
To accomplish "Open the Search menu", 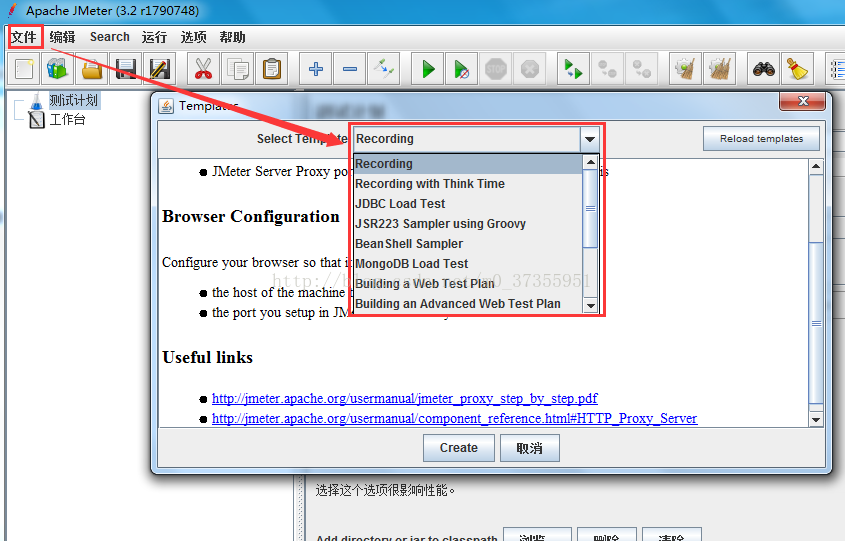I will tap(110, 37).
